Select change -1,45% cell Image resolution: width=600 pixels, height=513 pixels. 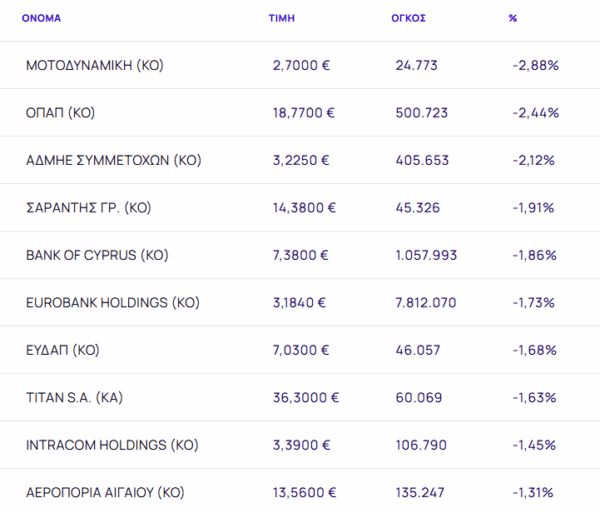[x=534, y=445]
